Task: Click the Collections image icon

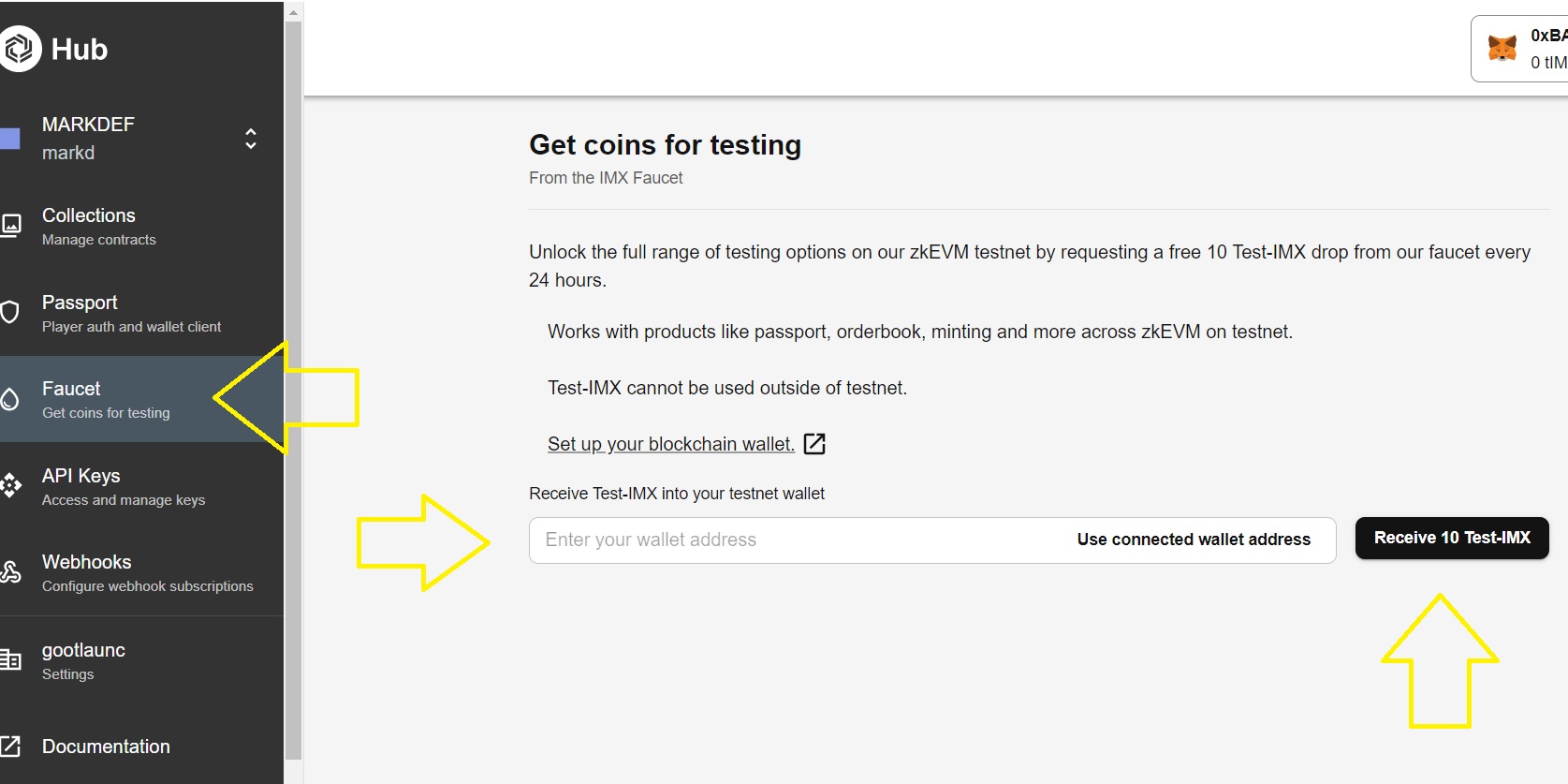Action: 10,225
